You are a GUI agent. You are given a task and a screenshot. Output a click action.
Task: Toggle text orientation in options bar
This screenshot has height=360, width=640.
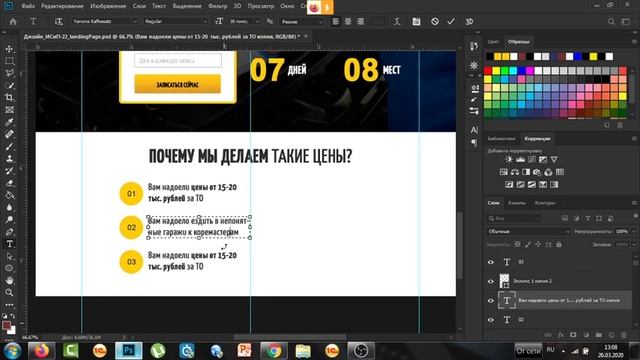(x=59, y=22)
